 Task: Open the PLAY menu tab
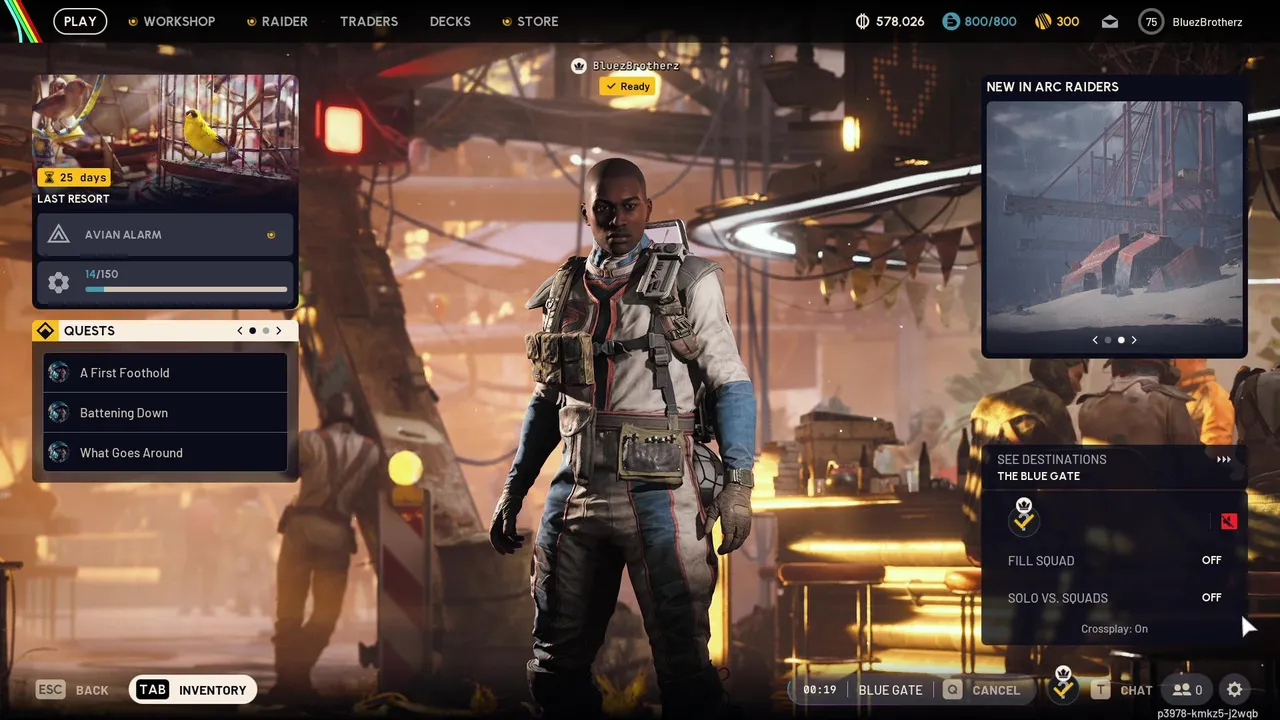pos(80,21)
